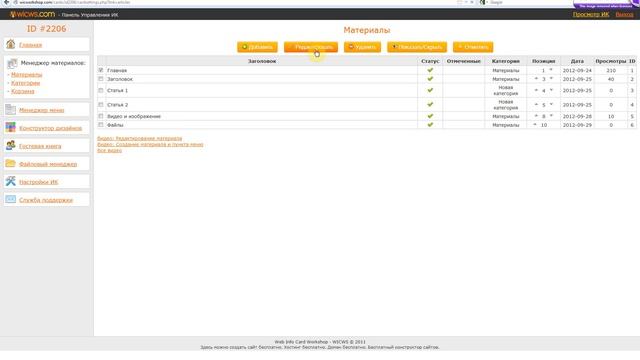Click the Добавить button
This screenshot has height=360, width=640.
click(x=257, y=47)
